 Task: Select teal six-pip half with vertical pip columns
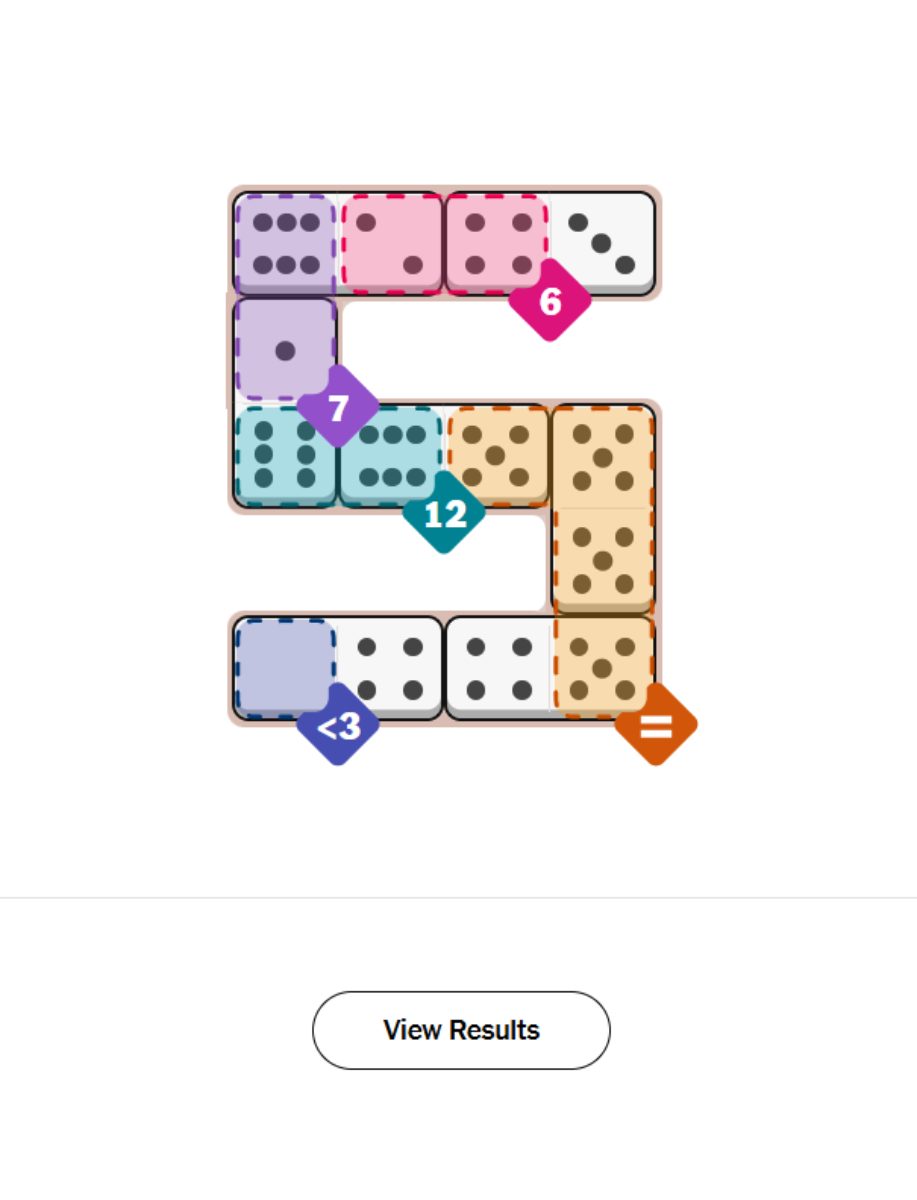286,455
